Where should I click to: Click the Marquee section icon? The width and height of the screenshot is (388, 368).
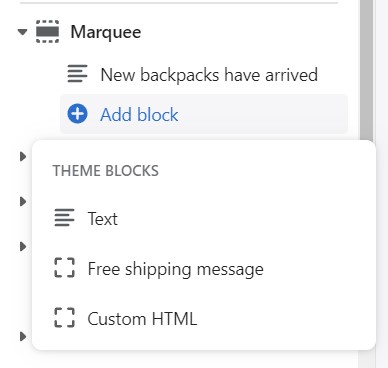coord(47,32)
